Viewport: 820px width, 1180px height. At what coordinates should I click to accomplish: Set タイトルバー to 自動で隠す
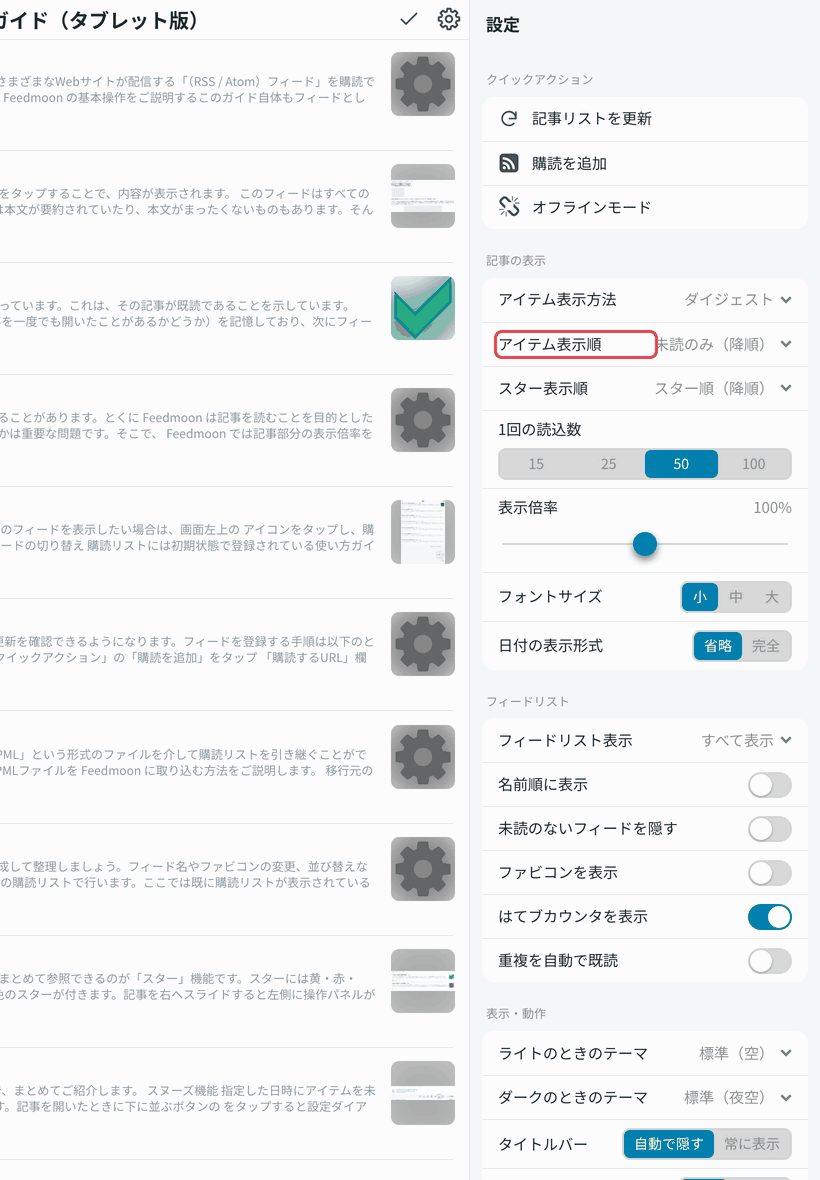tap(669, 1144)
